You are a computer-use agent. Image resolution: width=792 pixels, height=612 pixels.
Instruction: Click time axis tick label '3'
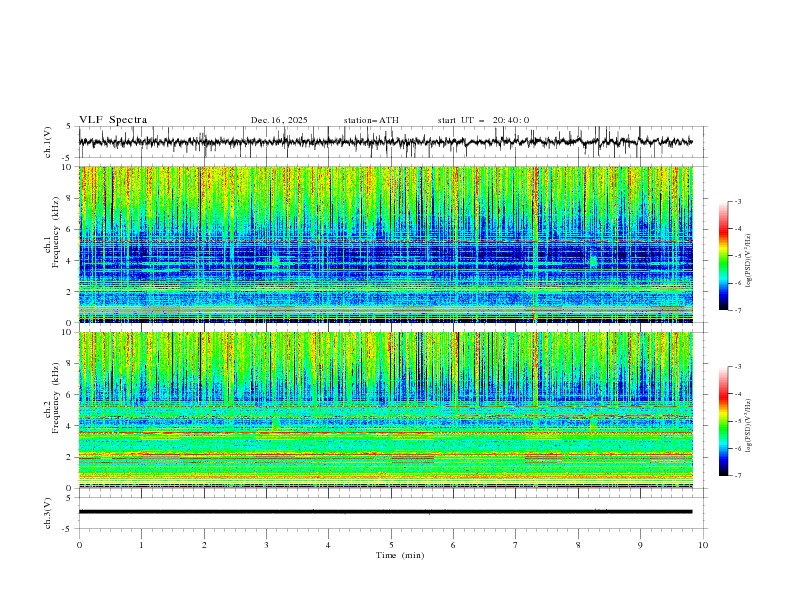click(266, 545)
